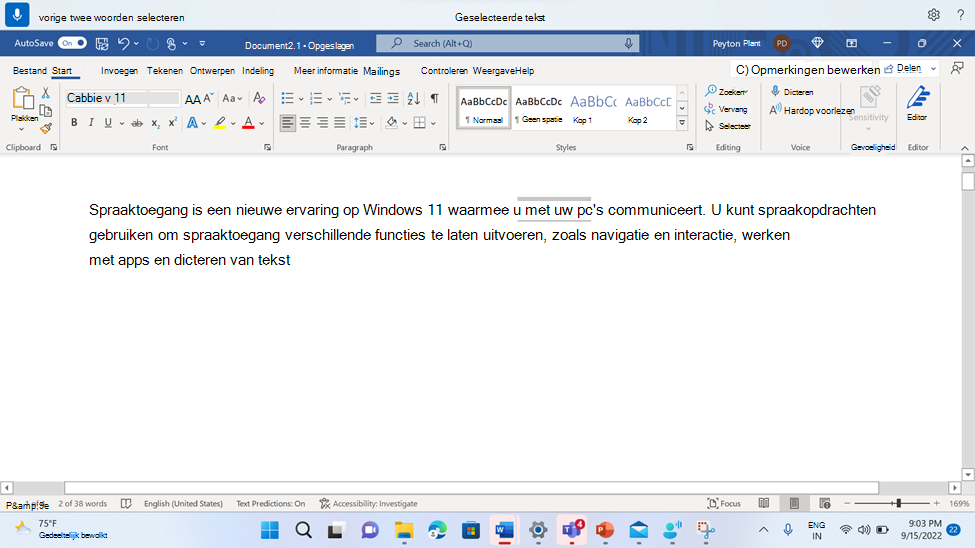Viewport: 975px width, 548px height.
Task: Toggle show paragraph marks
Action: [x=435, y=98]
